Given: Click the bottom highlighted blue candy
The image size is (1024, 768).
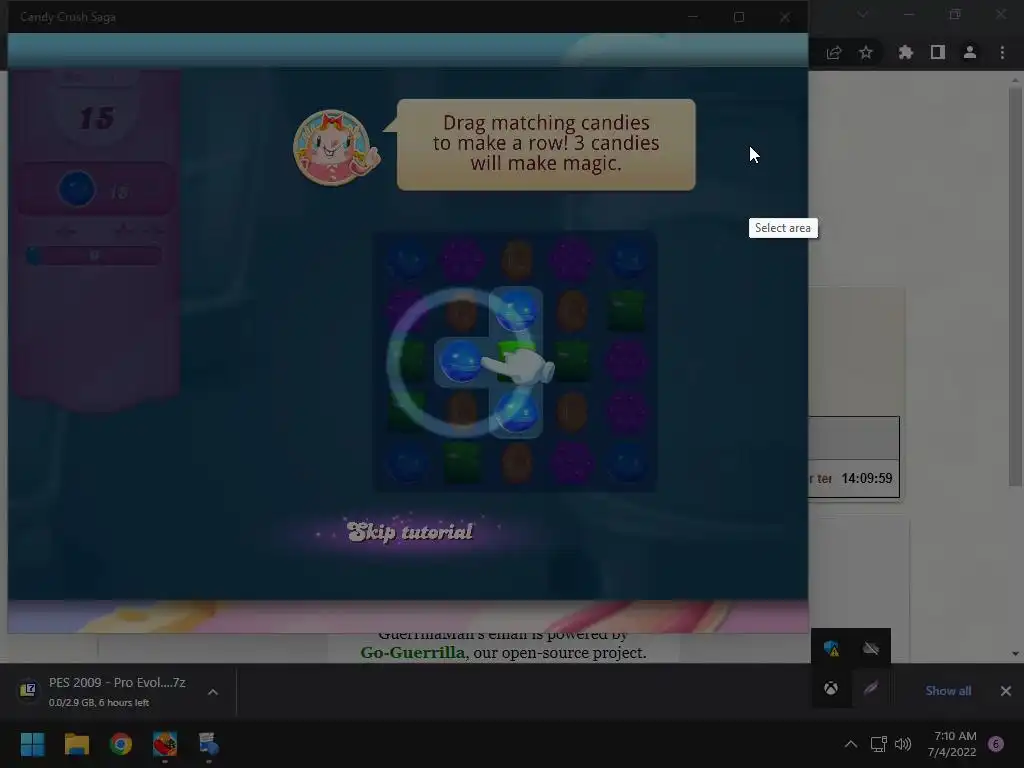Looking at the screenshot, I should coord(515,412).
